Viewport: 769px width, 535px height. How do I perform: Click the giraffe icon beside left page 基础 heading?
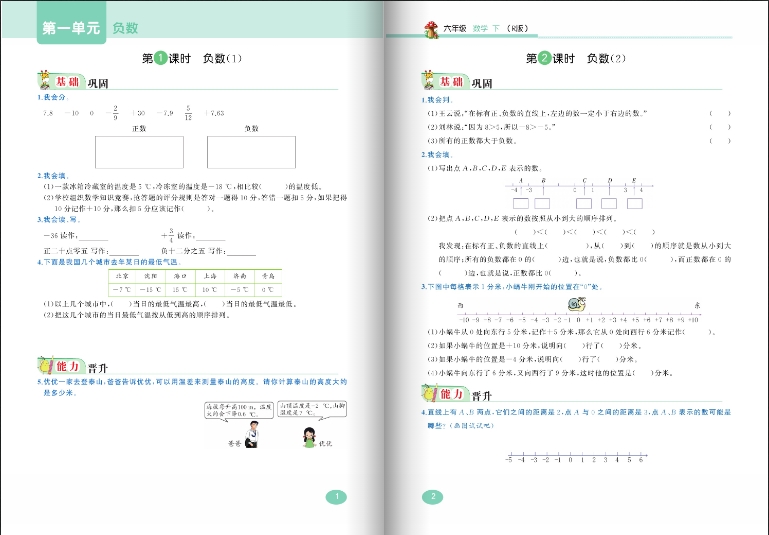pyautogui.click(x=46, y=80)
